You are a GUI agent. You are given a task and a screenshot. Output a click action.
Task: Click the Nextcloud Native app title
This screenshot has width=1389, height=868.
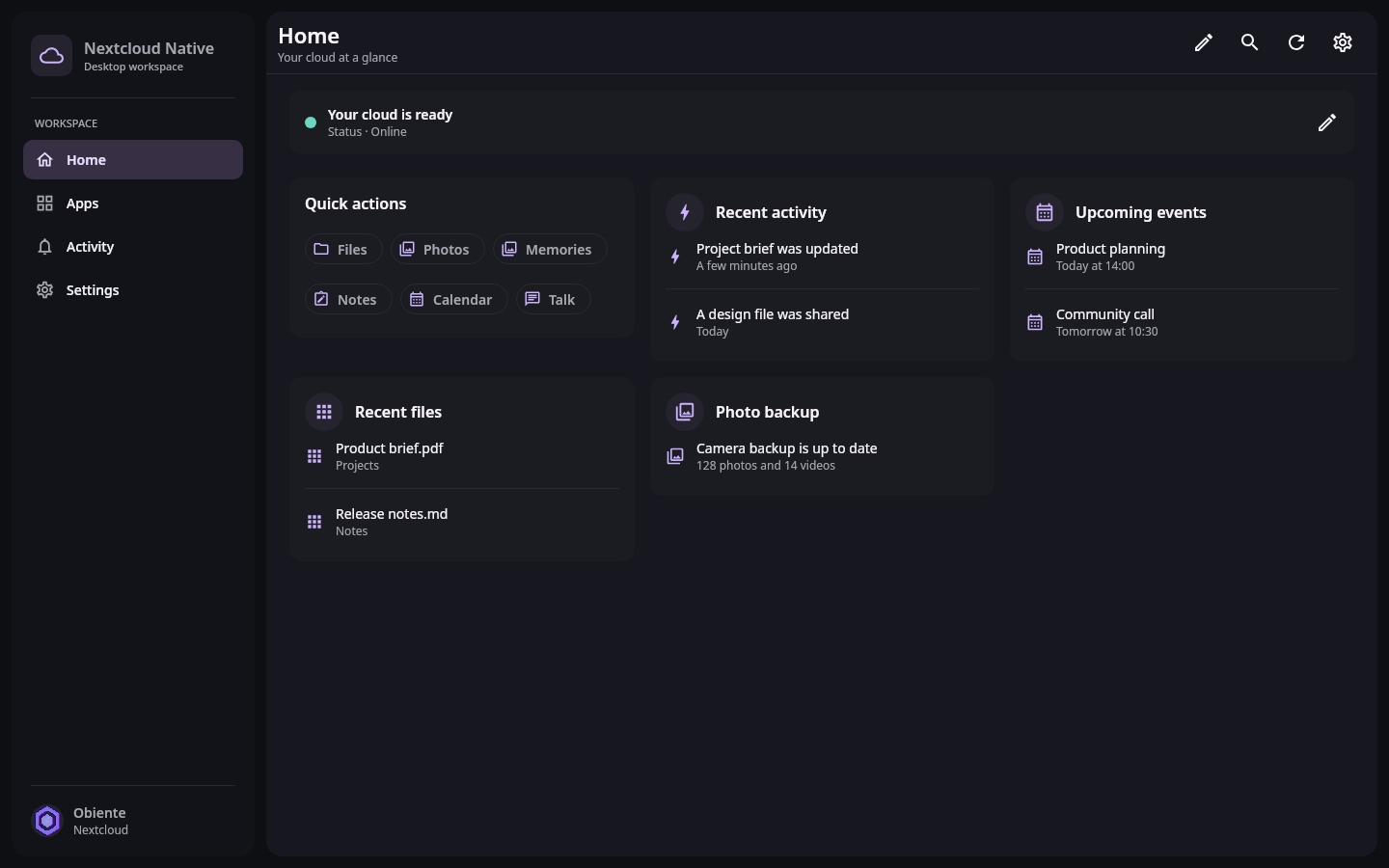click(149, 48)
